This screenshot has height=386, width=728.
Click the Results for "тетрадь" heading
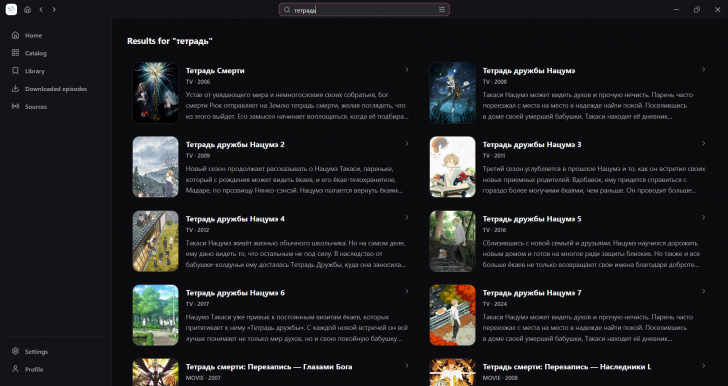coord(170,41)
